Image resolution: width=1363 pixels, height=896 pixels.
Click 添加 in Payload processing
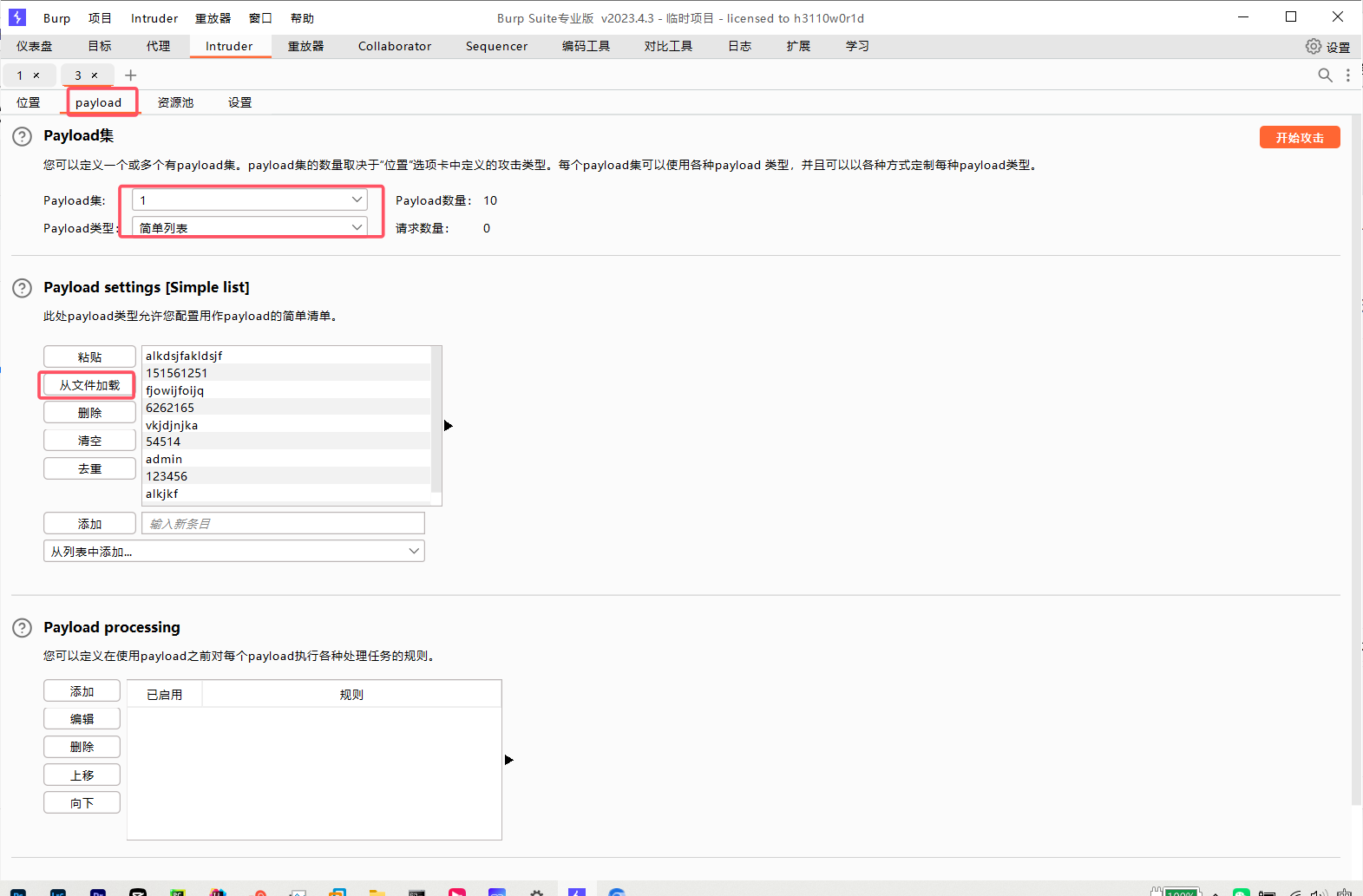click(82, 691)
